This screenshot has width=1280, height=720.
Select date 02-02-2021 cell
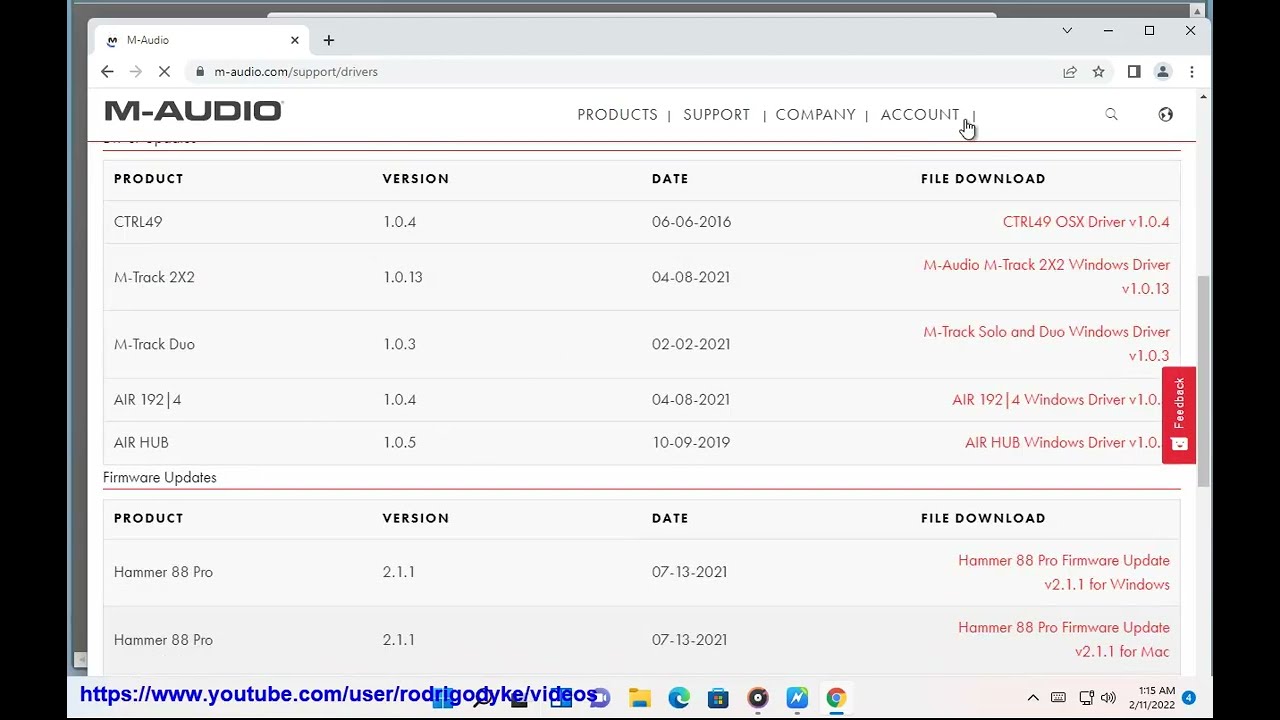tap(691, 344)
